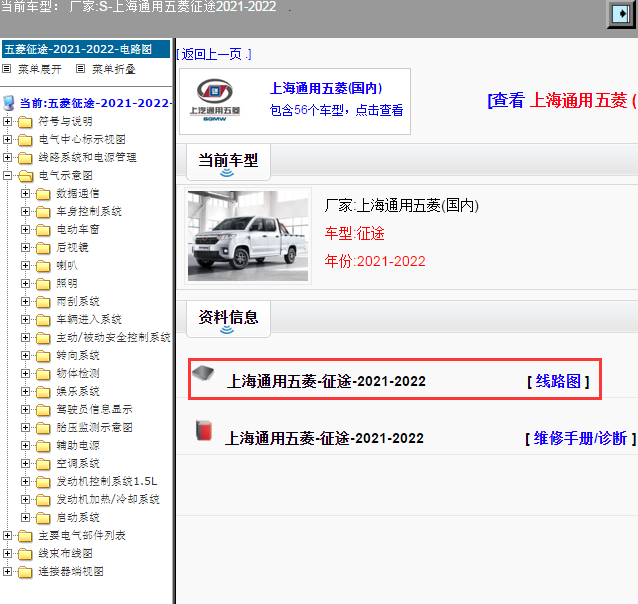Click the folder icon of 雨刮系统
Screen dimensions: 638x604
(43, 302)
